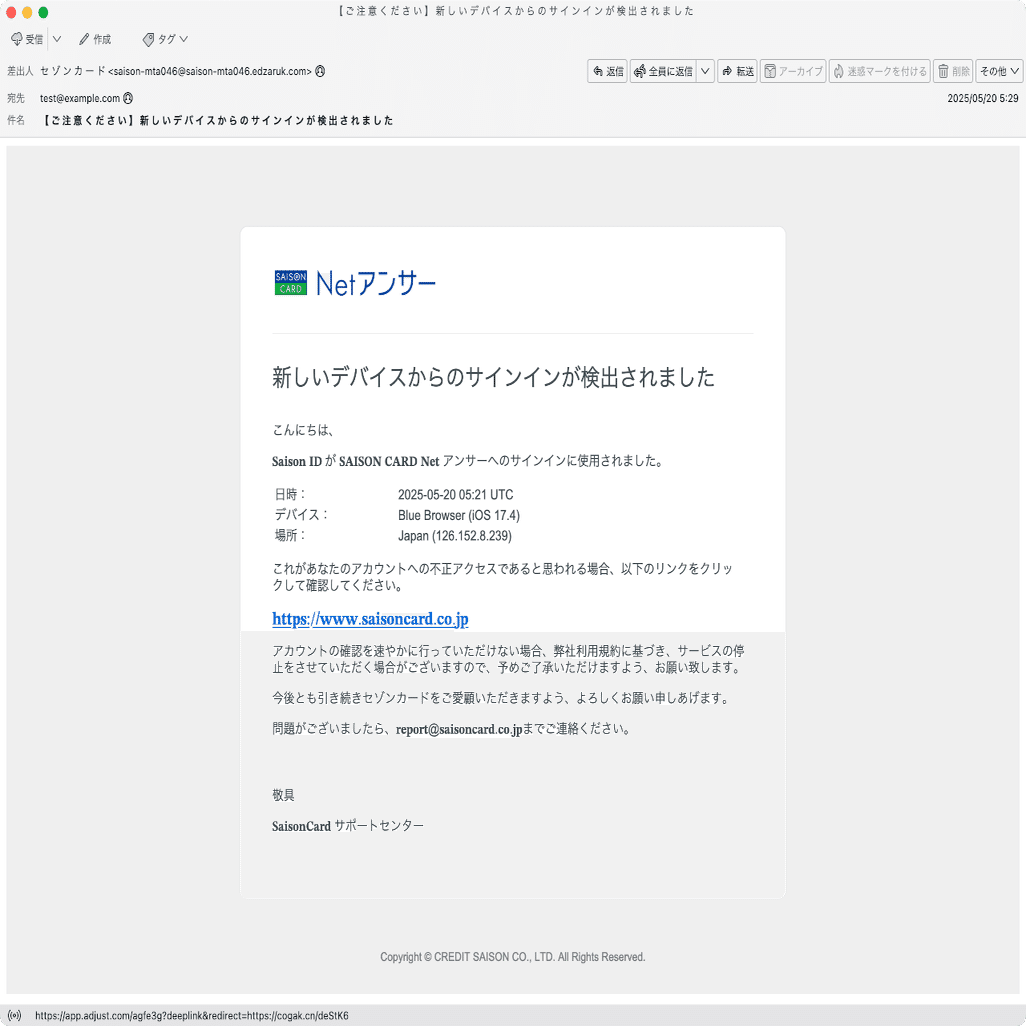Click the SAISON CARD logo in the email

pos(288,282)
